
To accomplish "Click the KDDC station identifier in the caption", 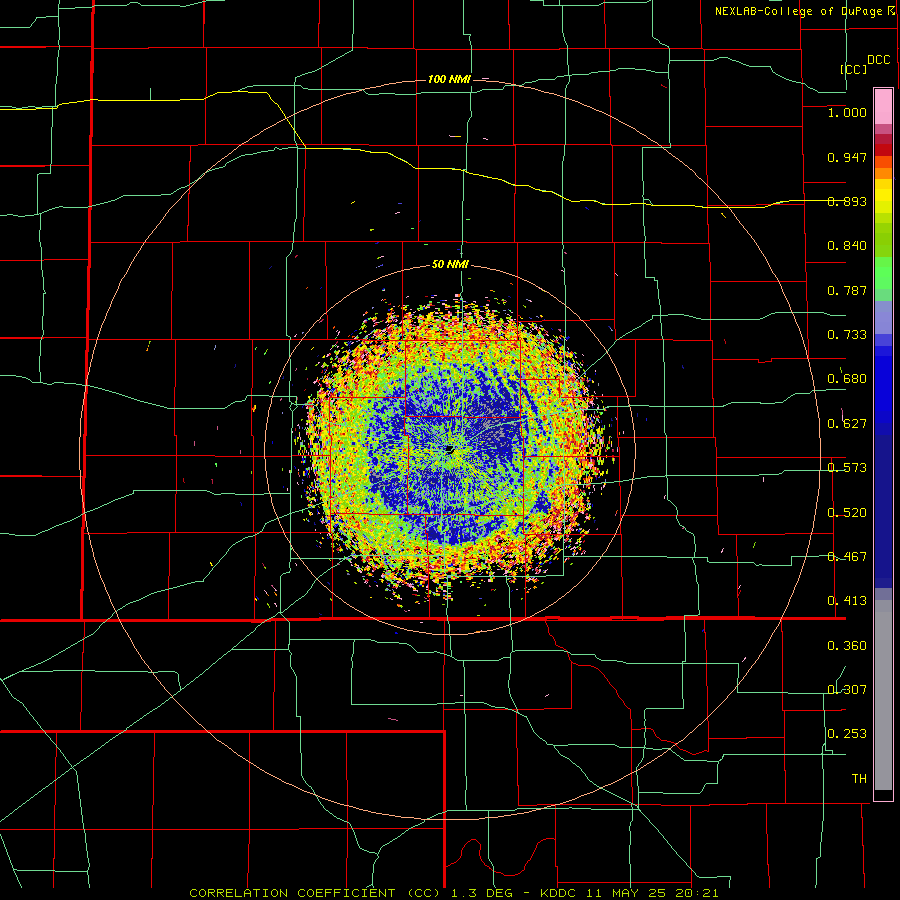I will (x=560, y=893).
